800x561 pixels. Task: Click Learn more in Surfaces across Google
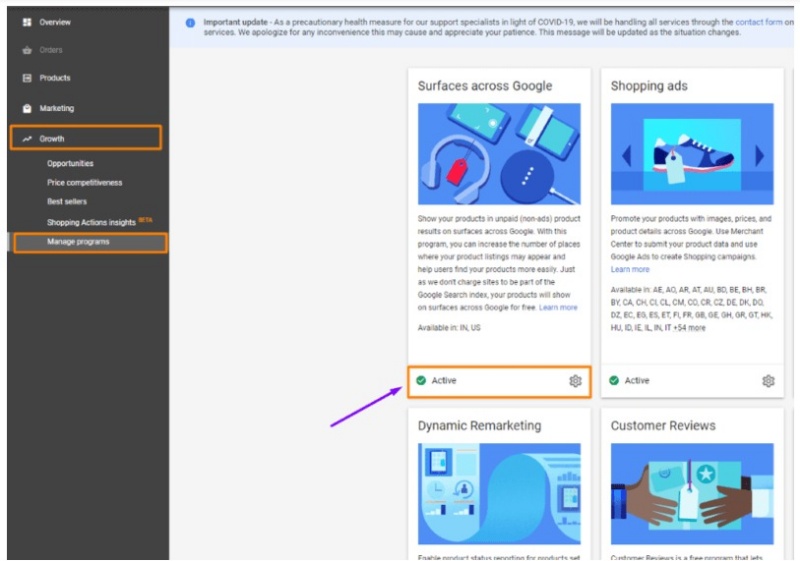(x=558, y=308)
